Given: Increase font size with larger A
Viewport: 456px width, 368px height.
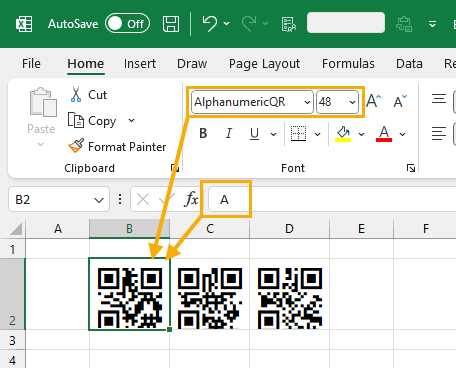Looking at the screenshot, I should (x=373, y=101).
